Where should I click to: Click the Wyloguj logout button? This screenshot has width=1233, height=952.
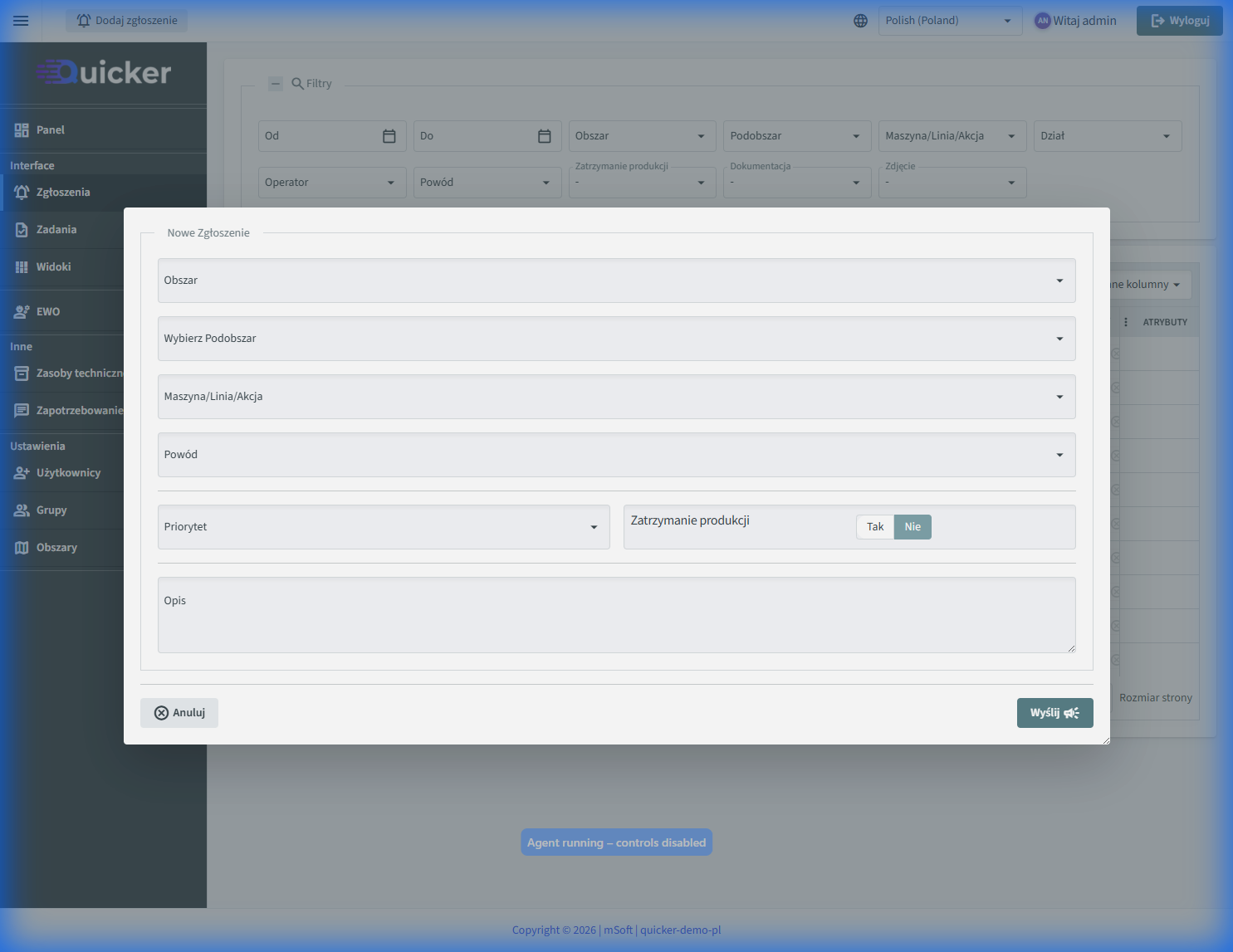(x=1179, y=21)
